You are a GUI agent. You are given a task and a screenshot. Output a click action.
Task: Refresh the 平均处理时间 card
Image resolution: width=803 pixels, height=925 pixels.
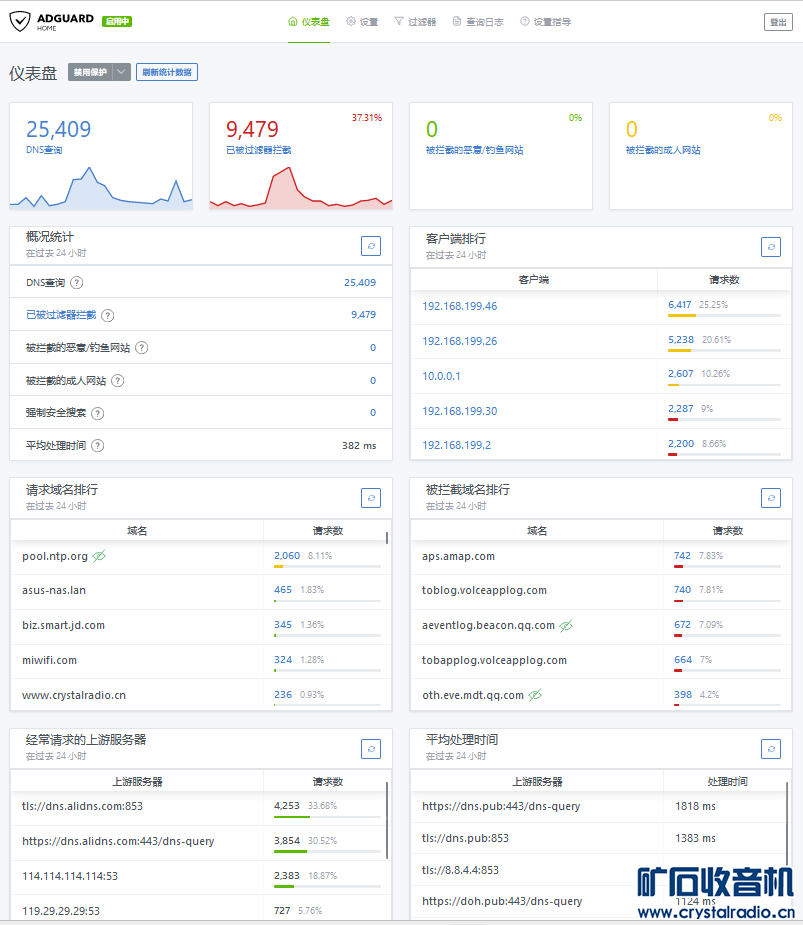click(771, 749)
